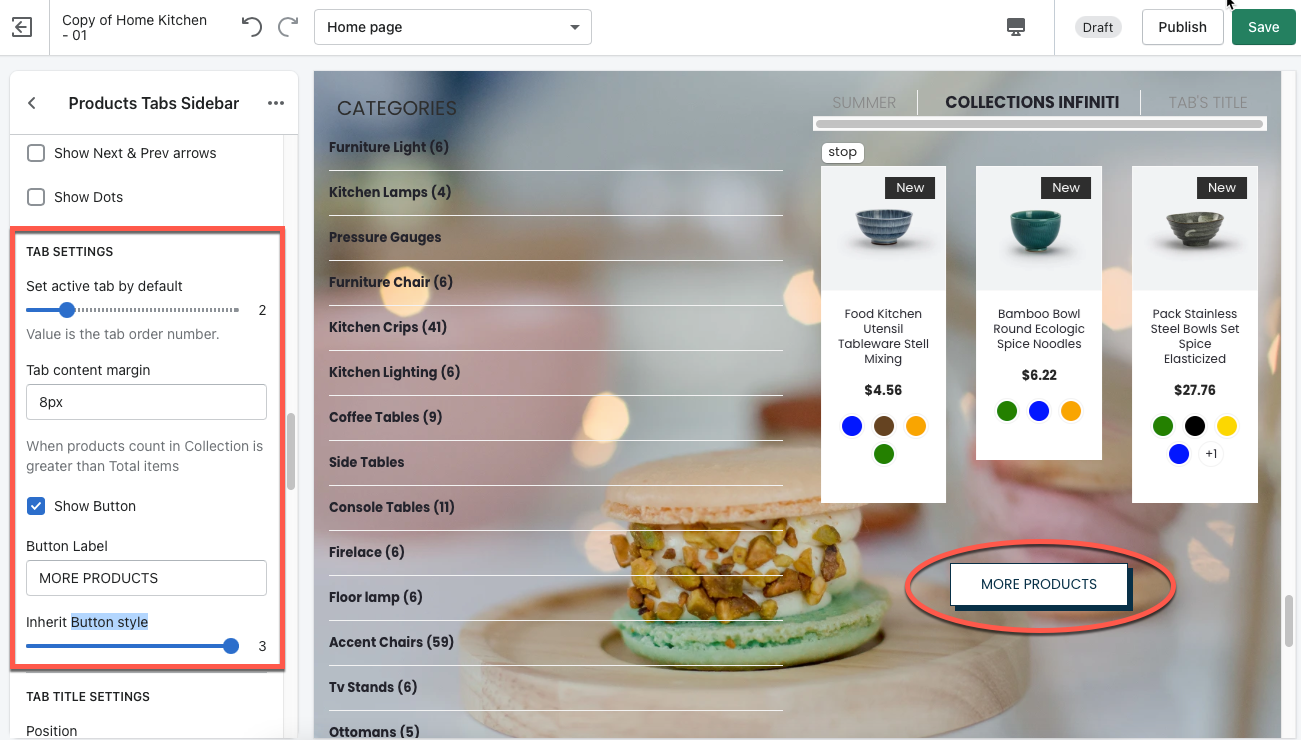Select green swatch on Bamboo Bowl
Image resolution: width=1301 pixels, height=740 pixels.
click(x=1007, y=411)
